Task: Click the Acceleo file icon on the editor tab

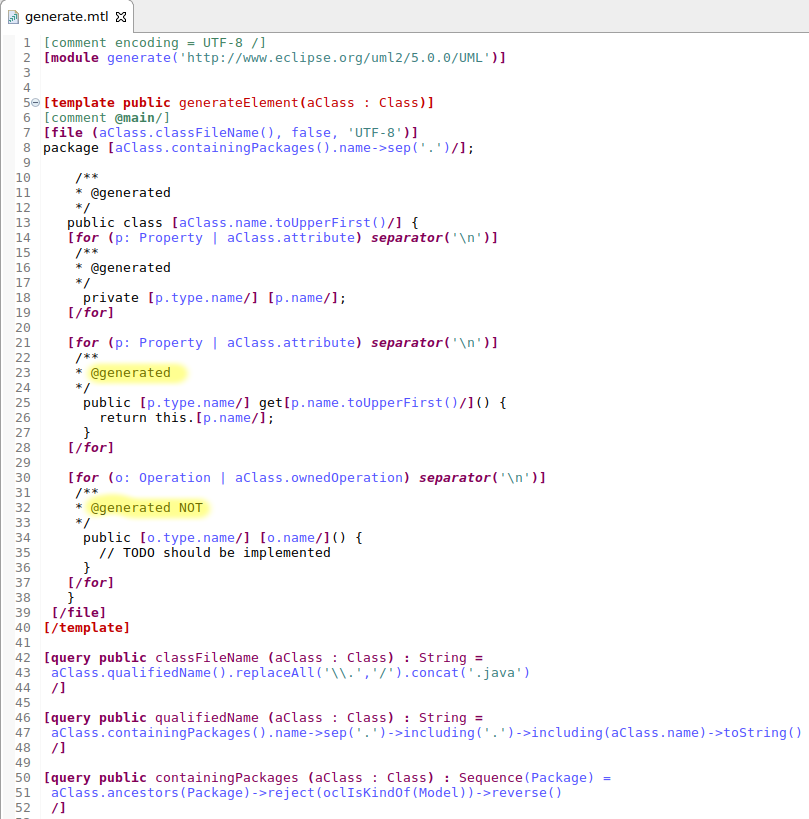Action: click(13, 16)
